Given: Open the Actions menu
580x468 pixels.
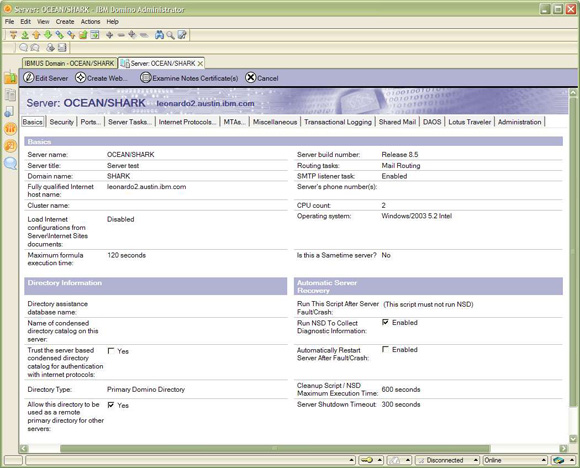Looking at the screenshot, I should tap(91, 21).
